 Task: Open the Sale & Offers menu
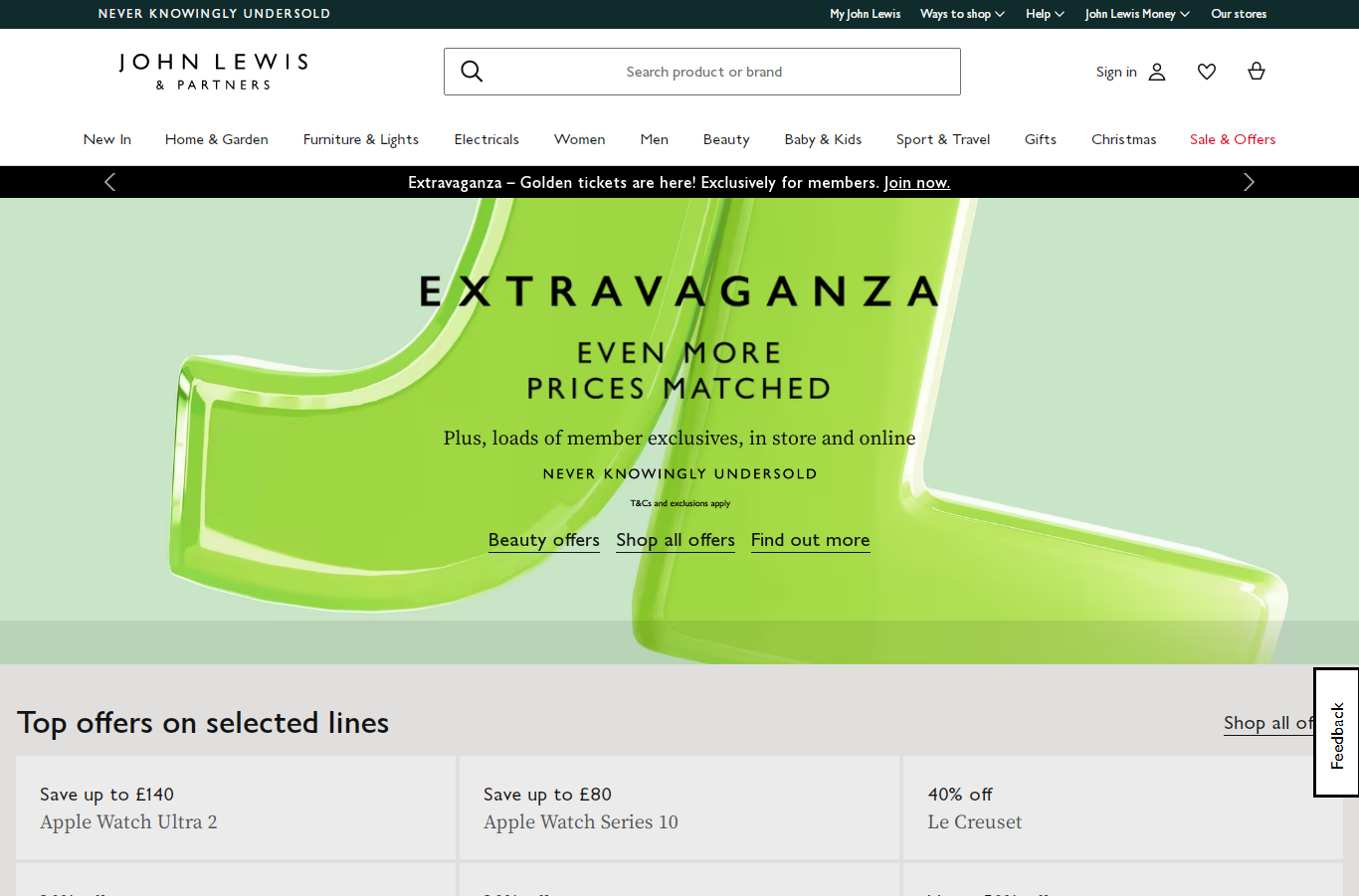1232,139
